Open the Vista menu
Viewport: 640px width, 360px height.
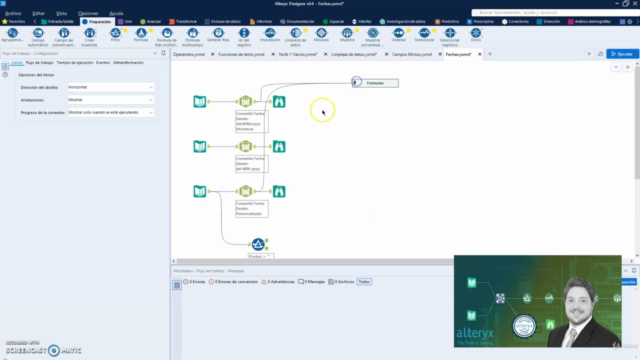coord(61,13)
